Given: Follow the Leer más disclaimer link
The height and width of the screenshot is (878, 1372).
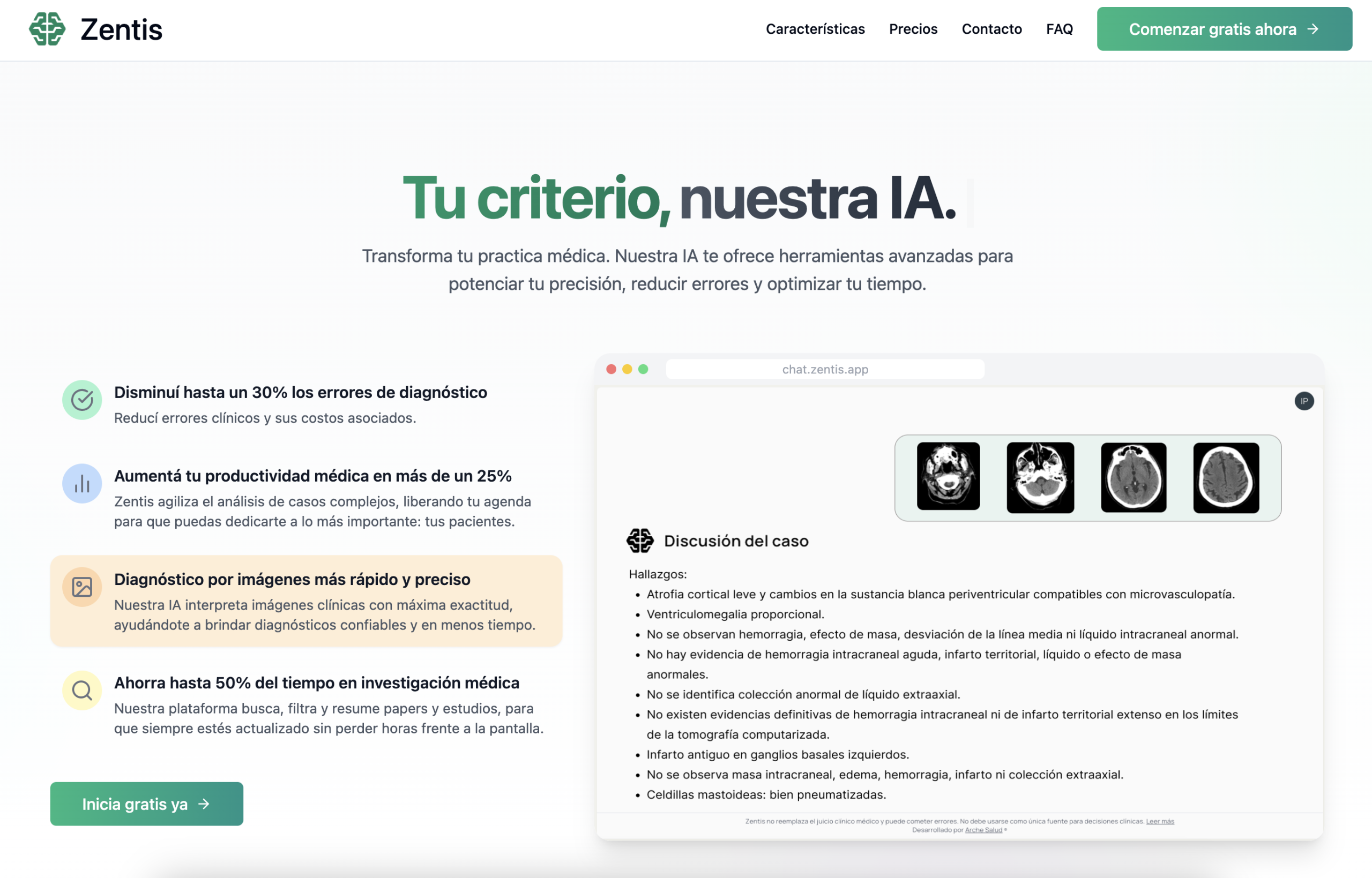Looking at the screenshot, I should pyautogui.click(x=1159, y=821).
